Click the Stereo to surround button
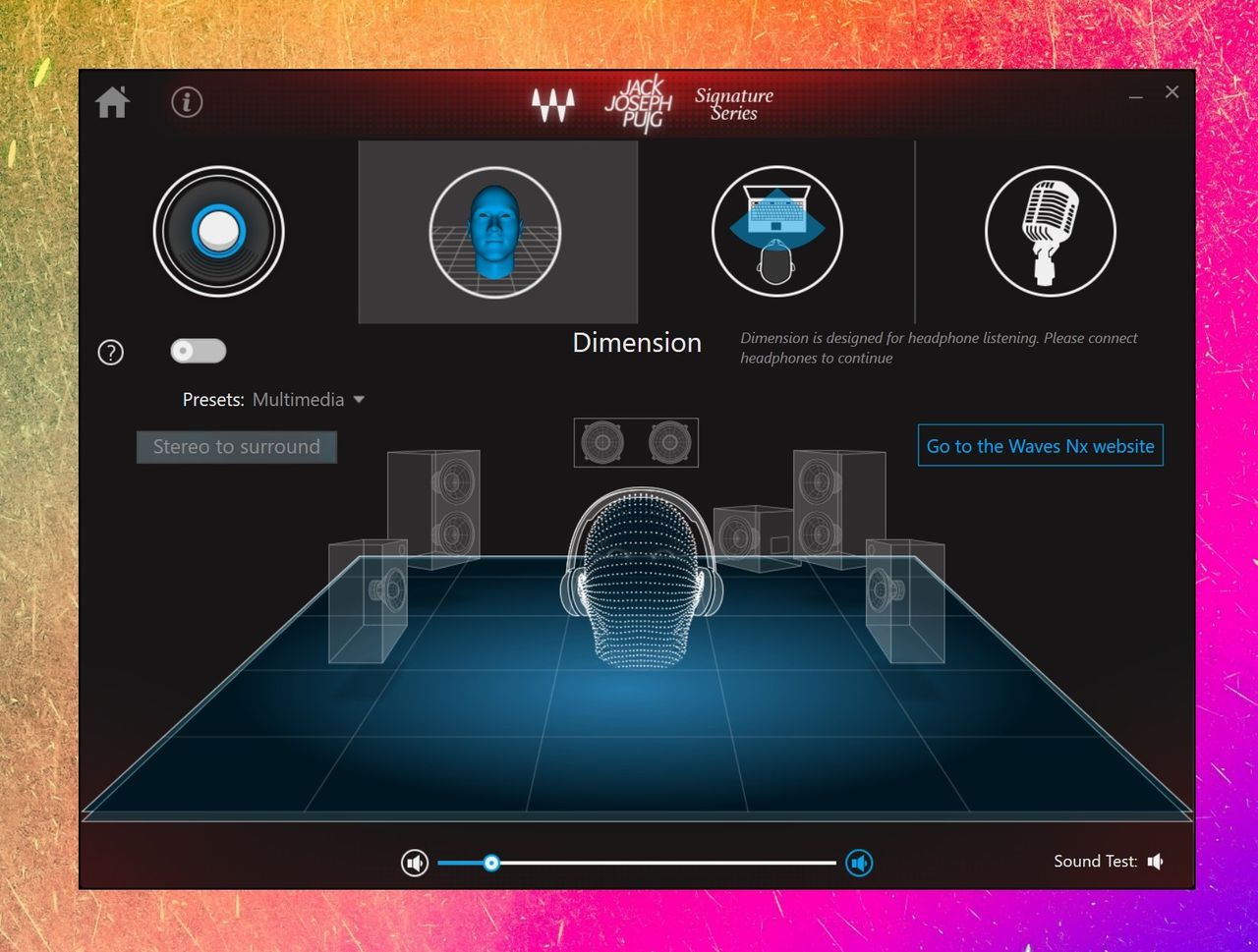1258x952 pixels. [237, 447]
